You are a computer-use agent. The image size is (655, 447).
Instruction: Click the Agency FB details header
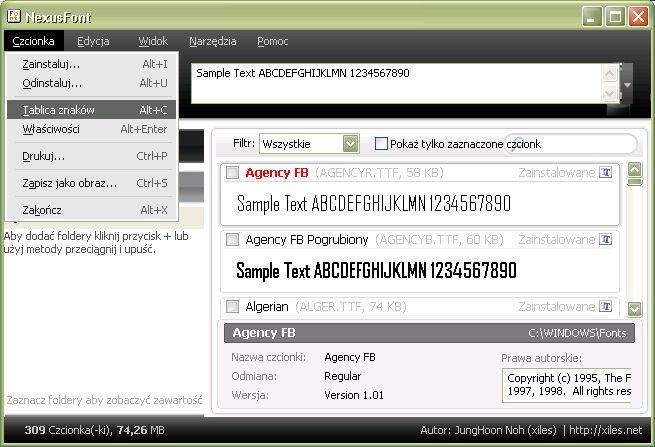tap(264, 333)
